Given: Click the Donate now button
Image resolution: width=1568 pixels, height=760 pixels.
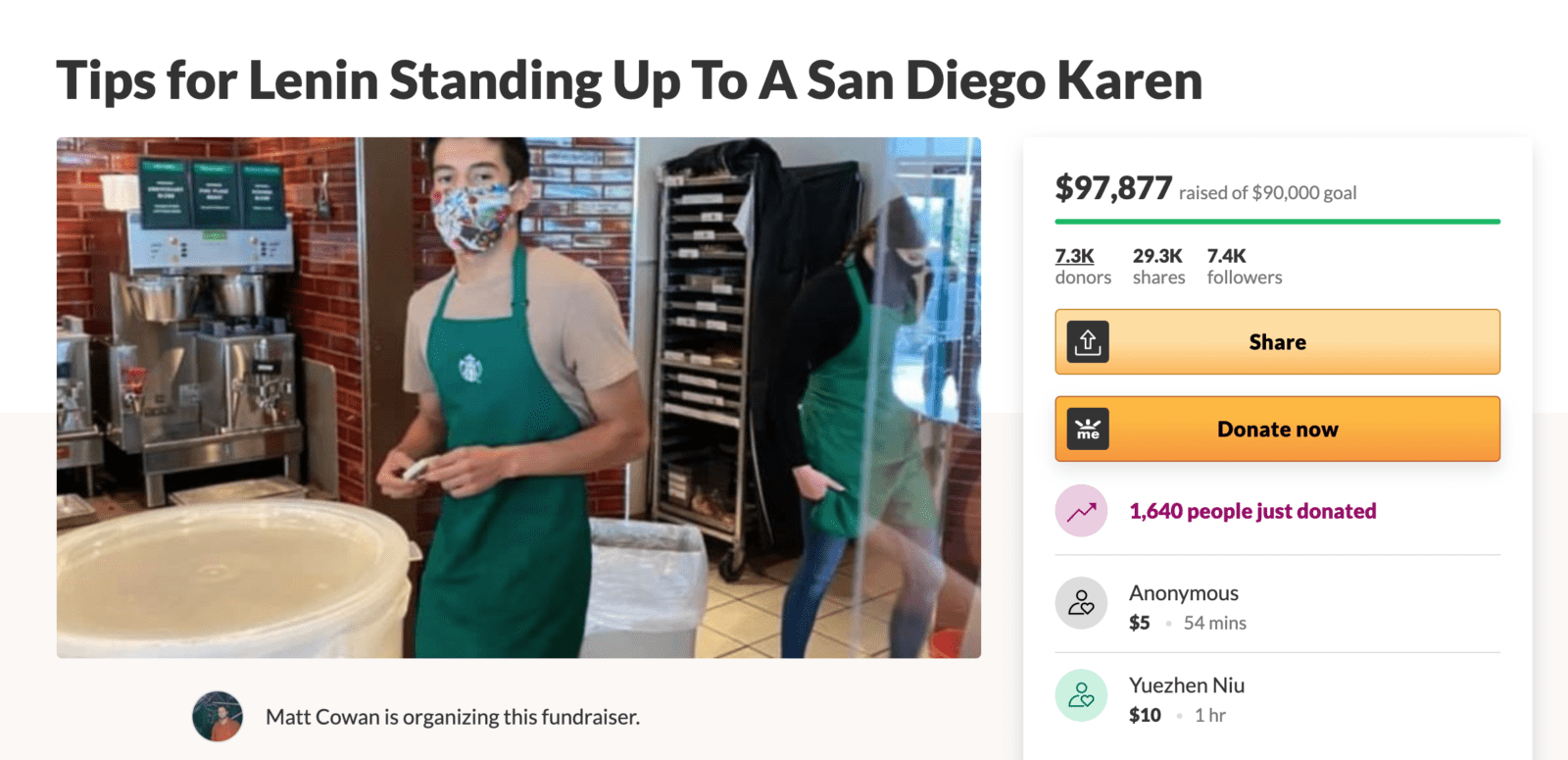Looking at the screenshot, I should (1277, 430).
